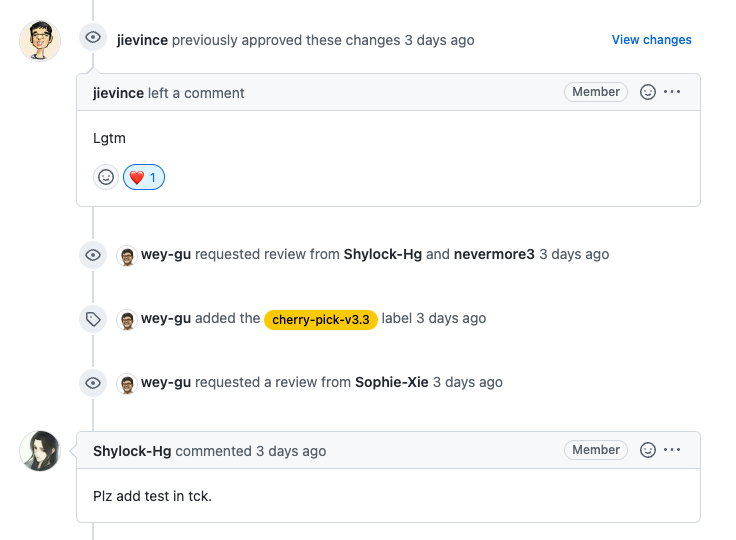
Task: Open the three-dot menu on Shylock-Hg's comment
Action: (x=672, y=450)
